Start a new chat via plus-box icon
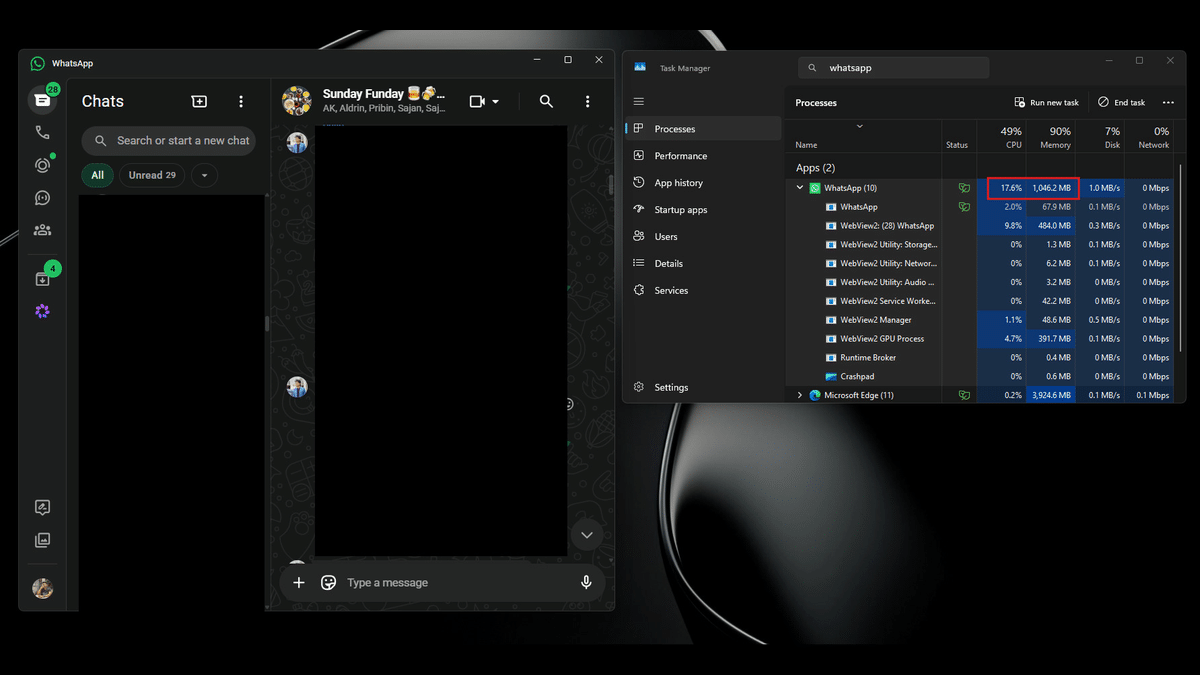This screenshot has height=675, width=1200. [x=199, y=101]
